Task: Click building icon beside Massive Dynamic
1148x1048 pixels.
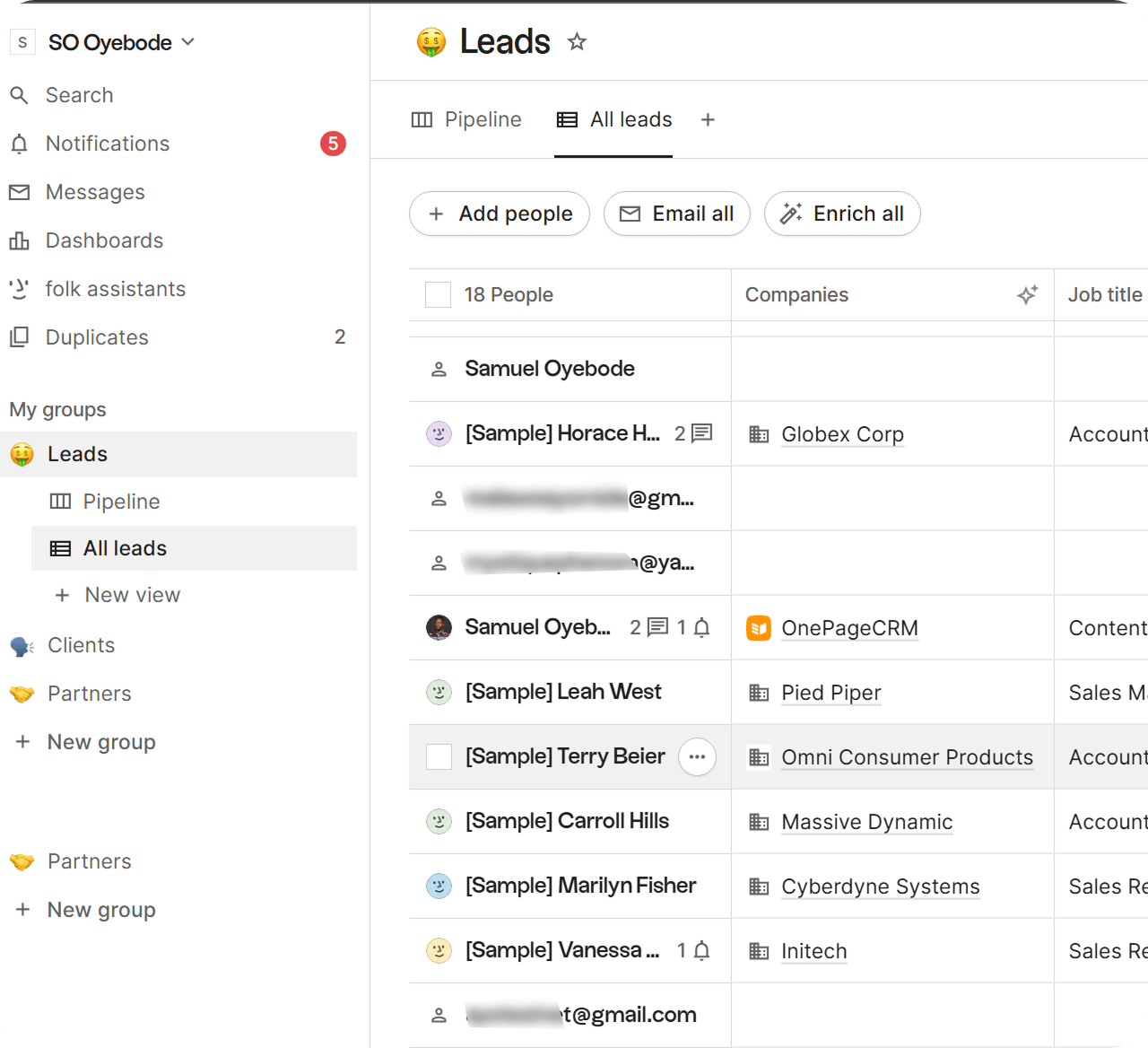Action: [759, 822]
